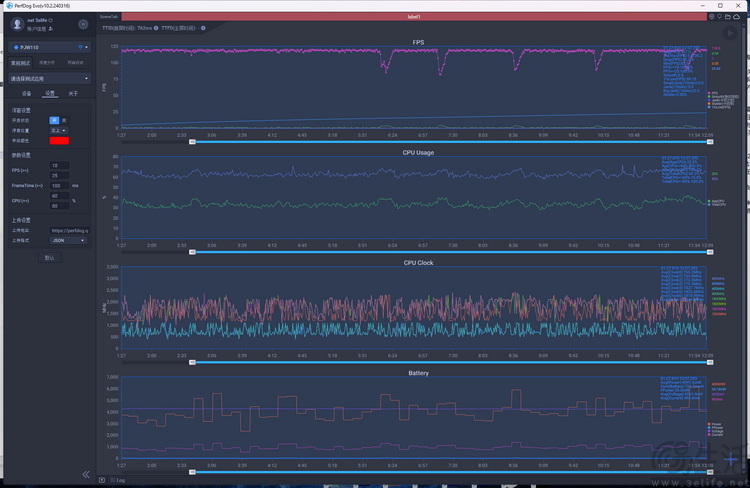Toggle FPS series in FPS chart legend
Screen dimensions: 750x488
(712, 93)
